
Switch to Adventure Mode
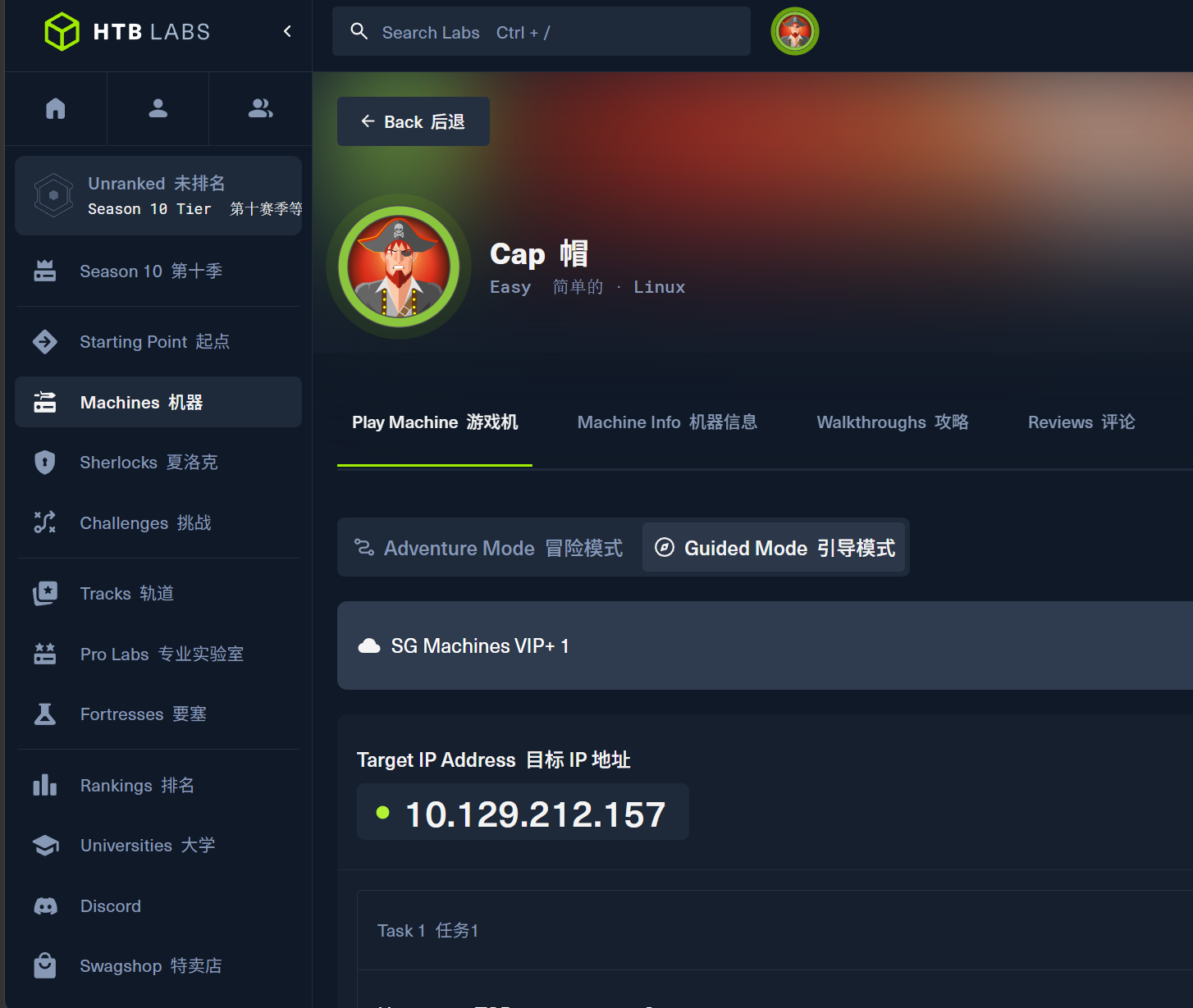(x=489, y=547)
